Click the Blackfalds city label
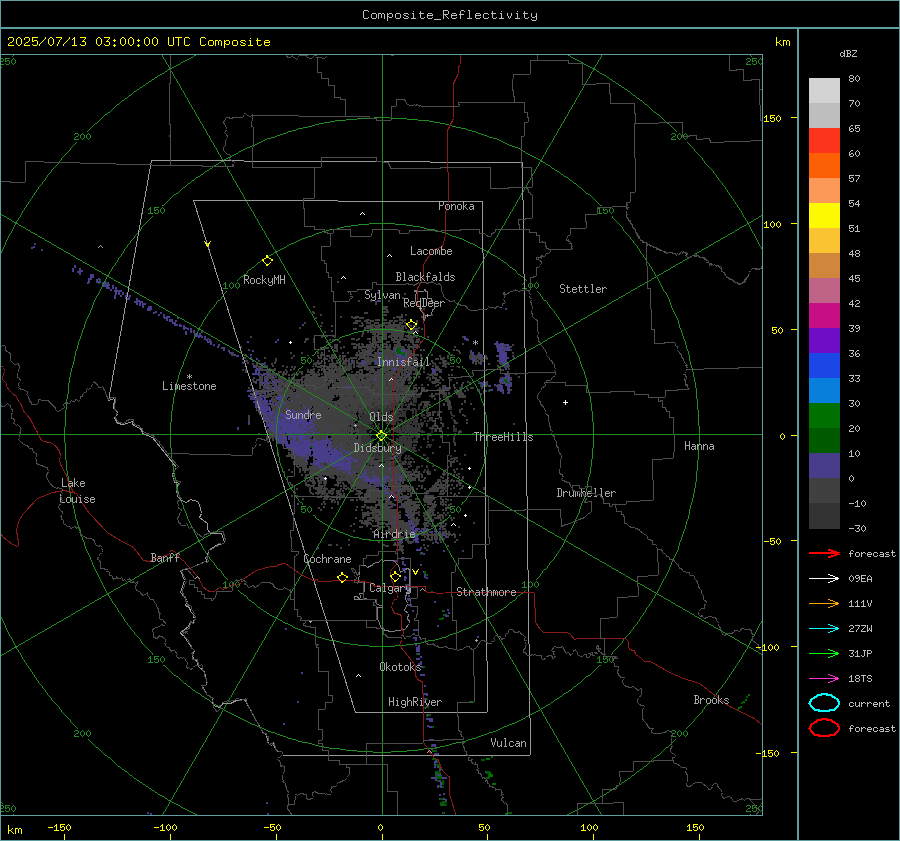Viewport: 900px width, 841px height. (425, 277)
